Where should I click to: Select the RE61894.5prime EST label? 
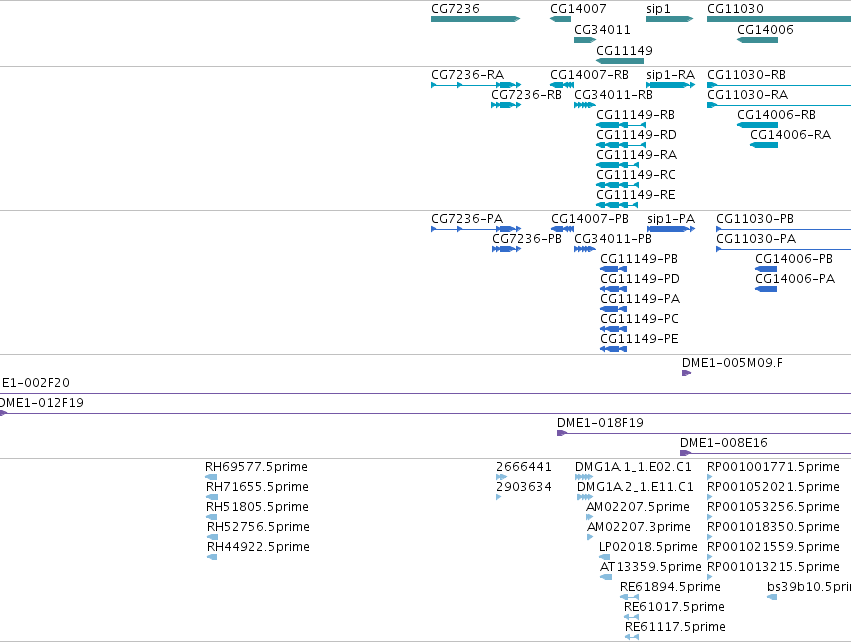pyautogui.click(x=670, y=587)
